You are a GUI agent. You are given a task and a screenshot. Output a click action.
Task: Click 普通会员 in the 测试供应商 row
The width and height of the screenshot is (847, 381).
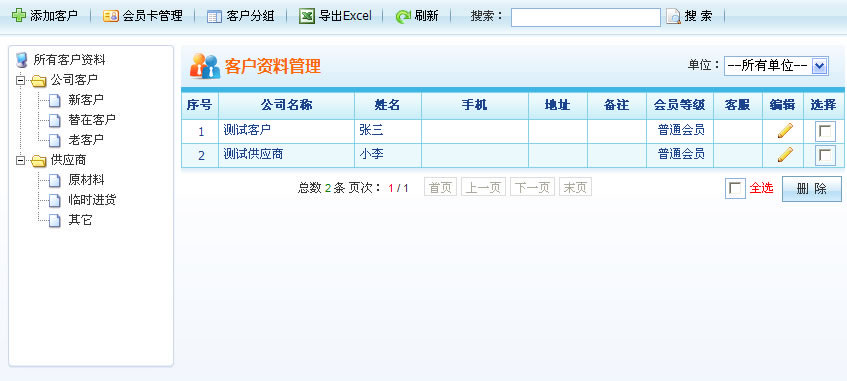681,155
